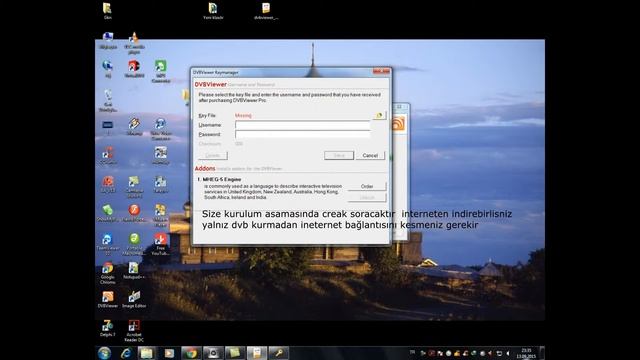The width and height of the screenshot is (640, 360).
Task: Browse for key file using folder icon
Action: coord(379,116)
